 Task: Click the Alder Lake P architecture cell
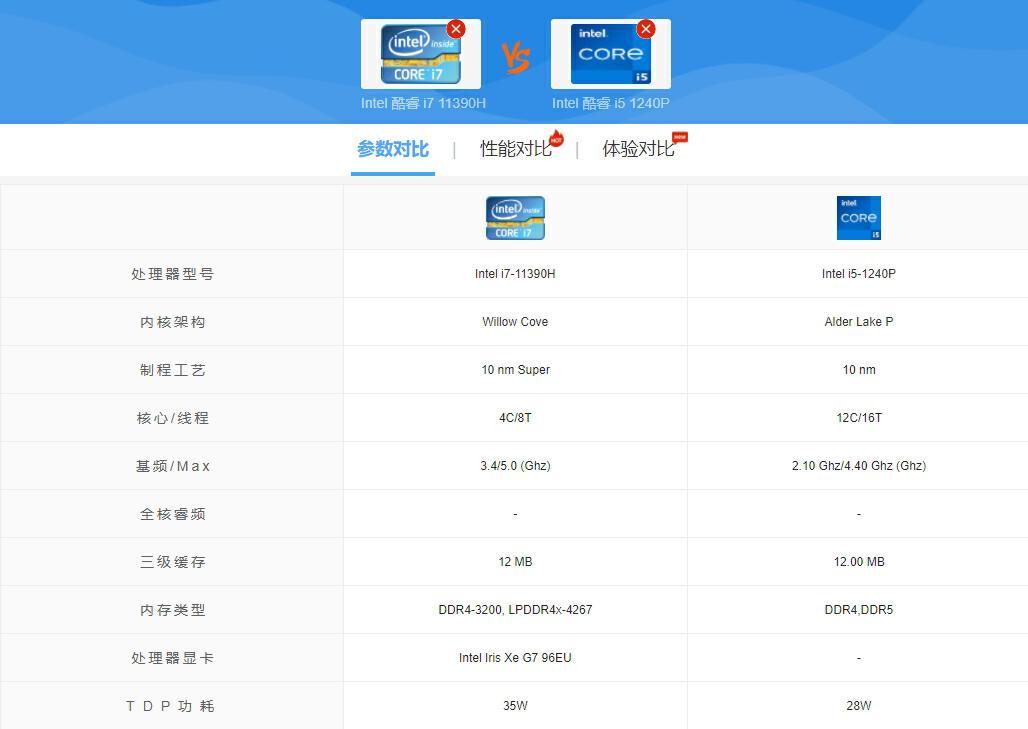[858, 322]
